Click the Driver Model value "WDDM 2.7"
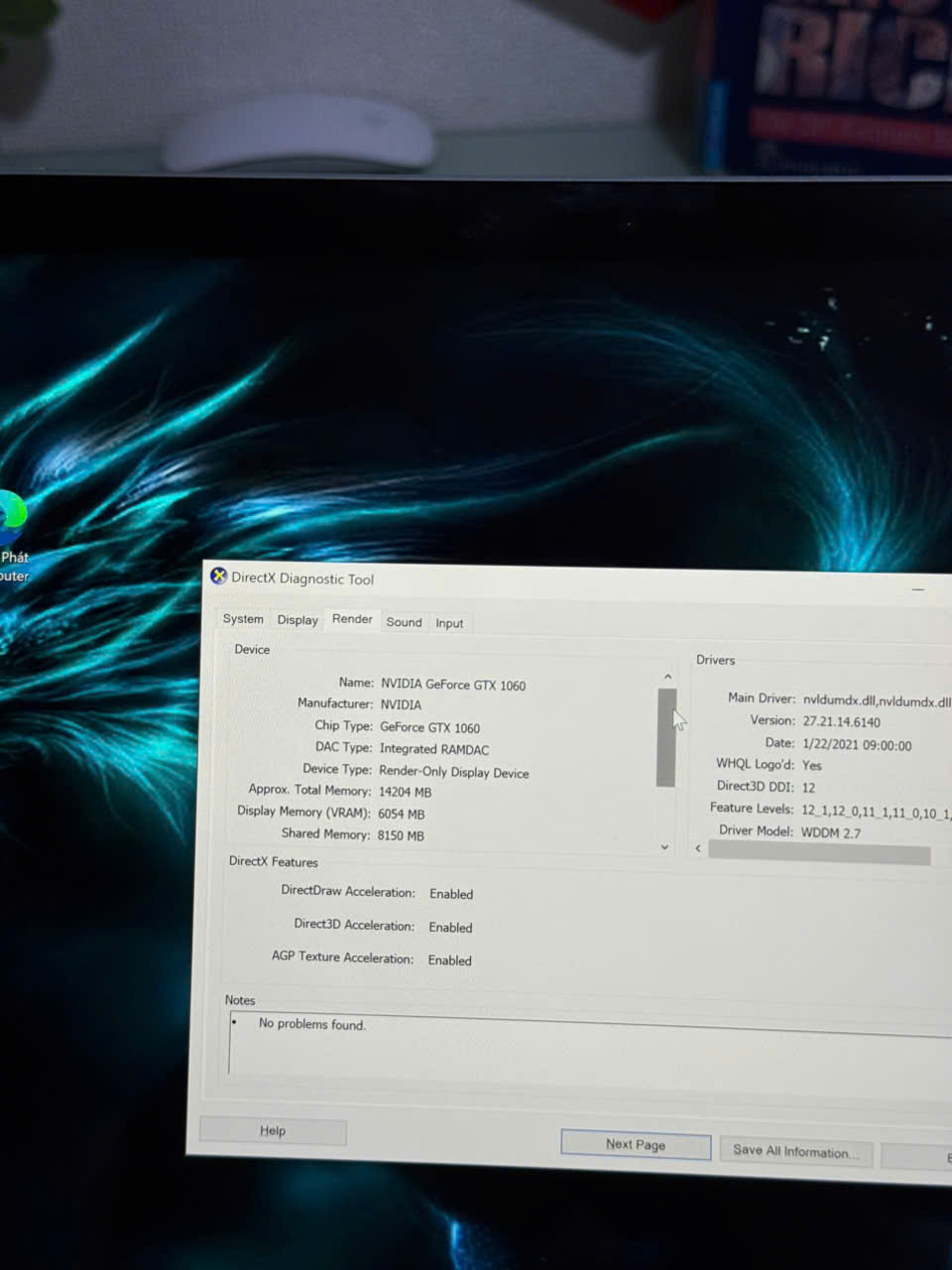 831,832
